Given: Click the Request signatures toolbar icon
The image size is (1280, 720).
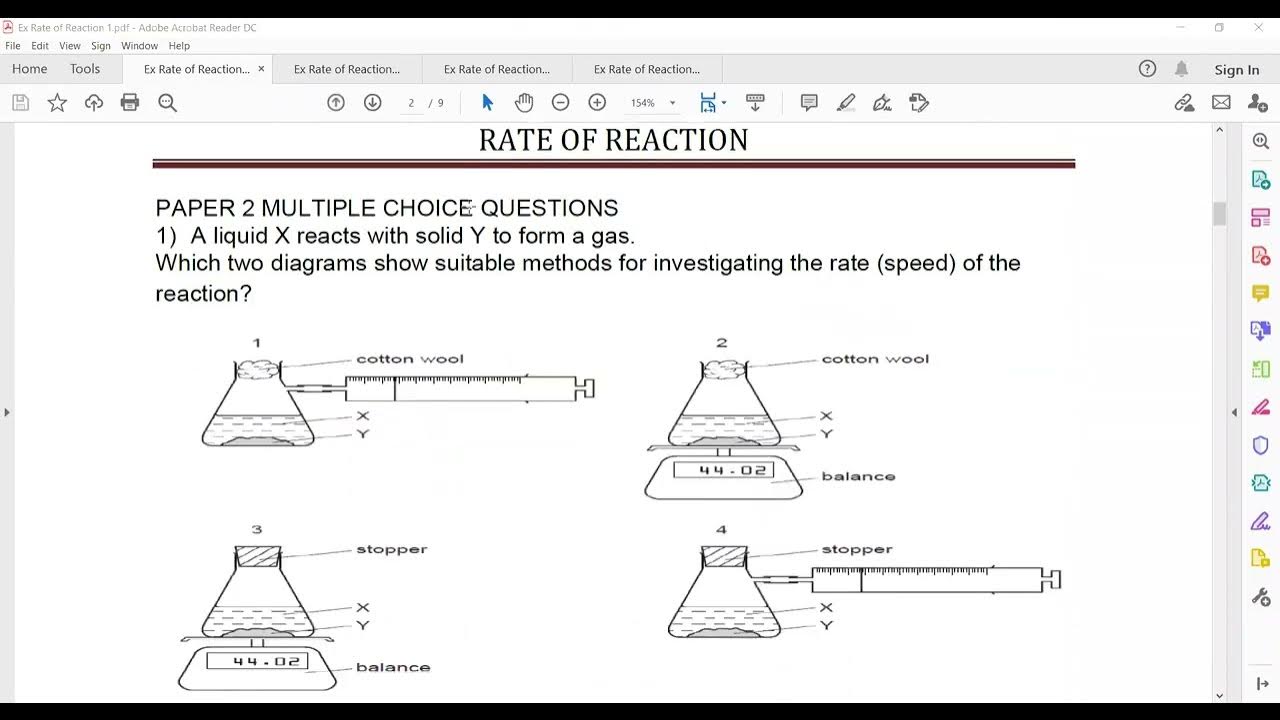Looking at the screenshot, I should coord(919,102).
